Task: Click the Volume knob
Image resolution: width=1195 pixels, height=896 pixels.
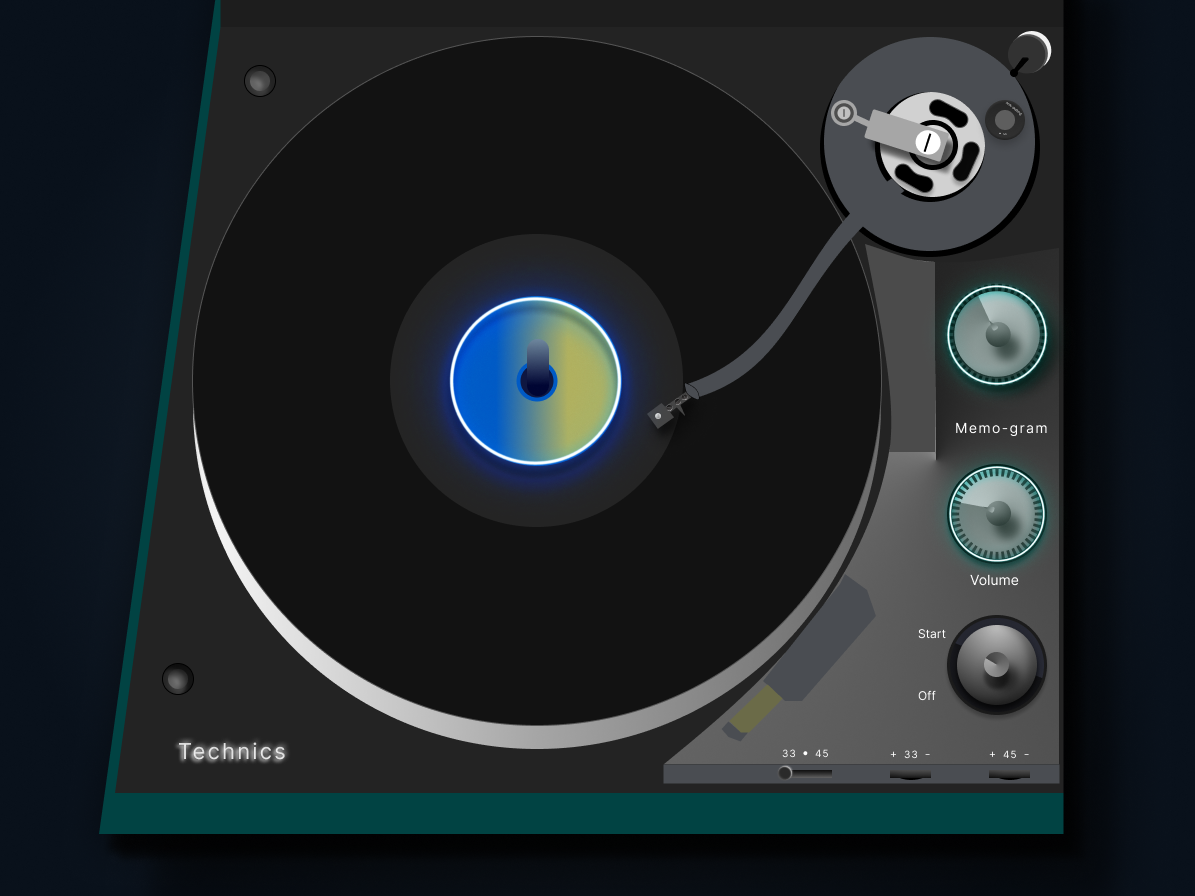Action: [997, 513]
